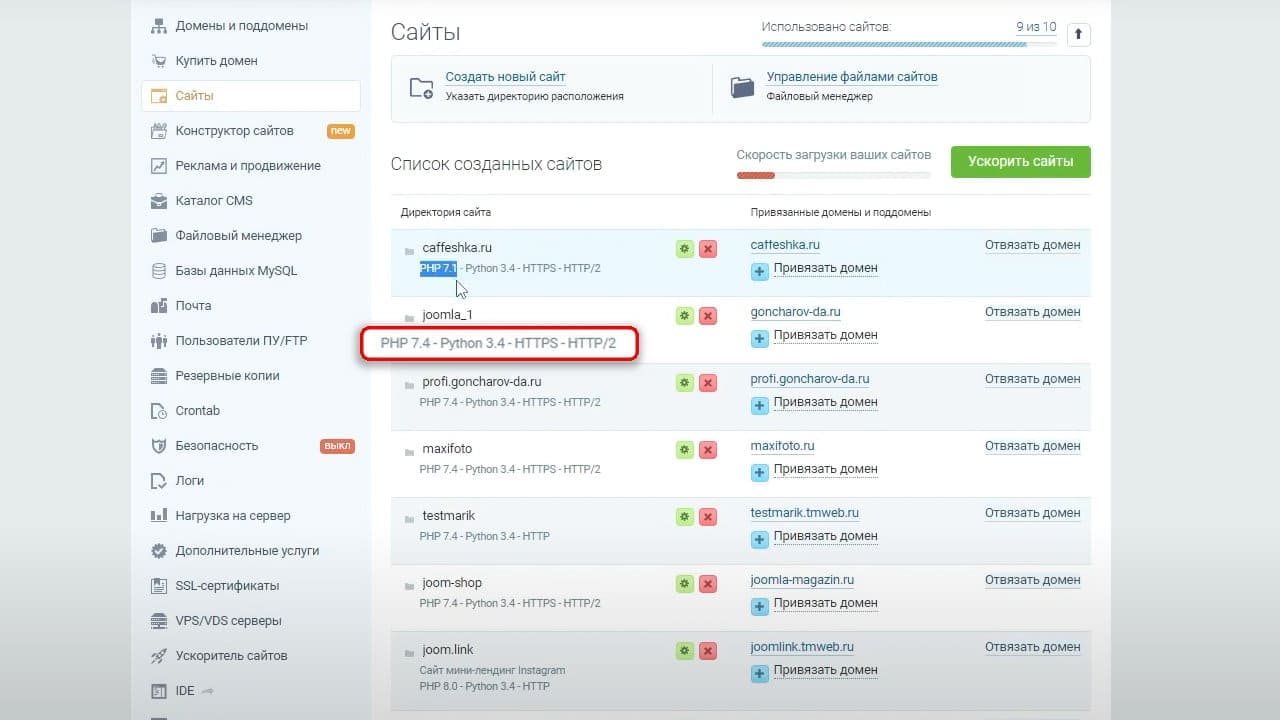This screenshot has width=1280, height=720.
Task: Delete joomla_1 site with red X
Action: pyautogui.click(x=708, y=316)
